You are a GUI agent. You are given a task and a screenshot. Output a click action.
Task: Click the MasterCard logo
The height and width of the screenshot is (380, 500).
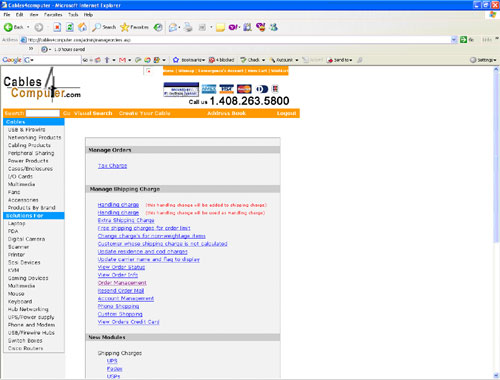244,89
